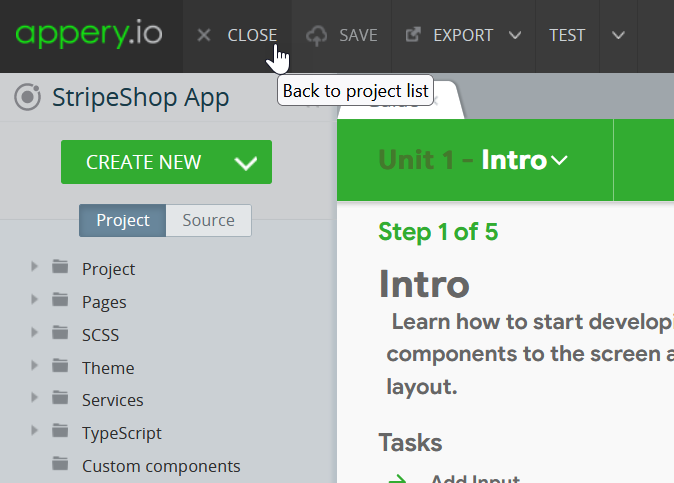Select the SCSS tree item label
This screenshot has height=483, width=674.
click(x=100, y=335)
